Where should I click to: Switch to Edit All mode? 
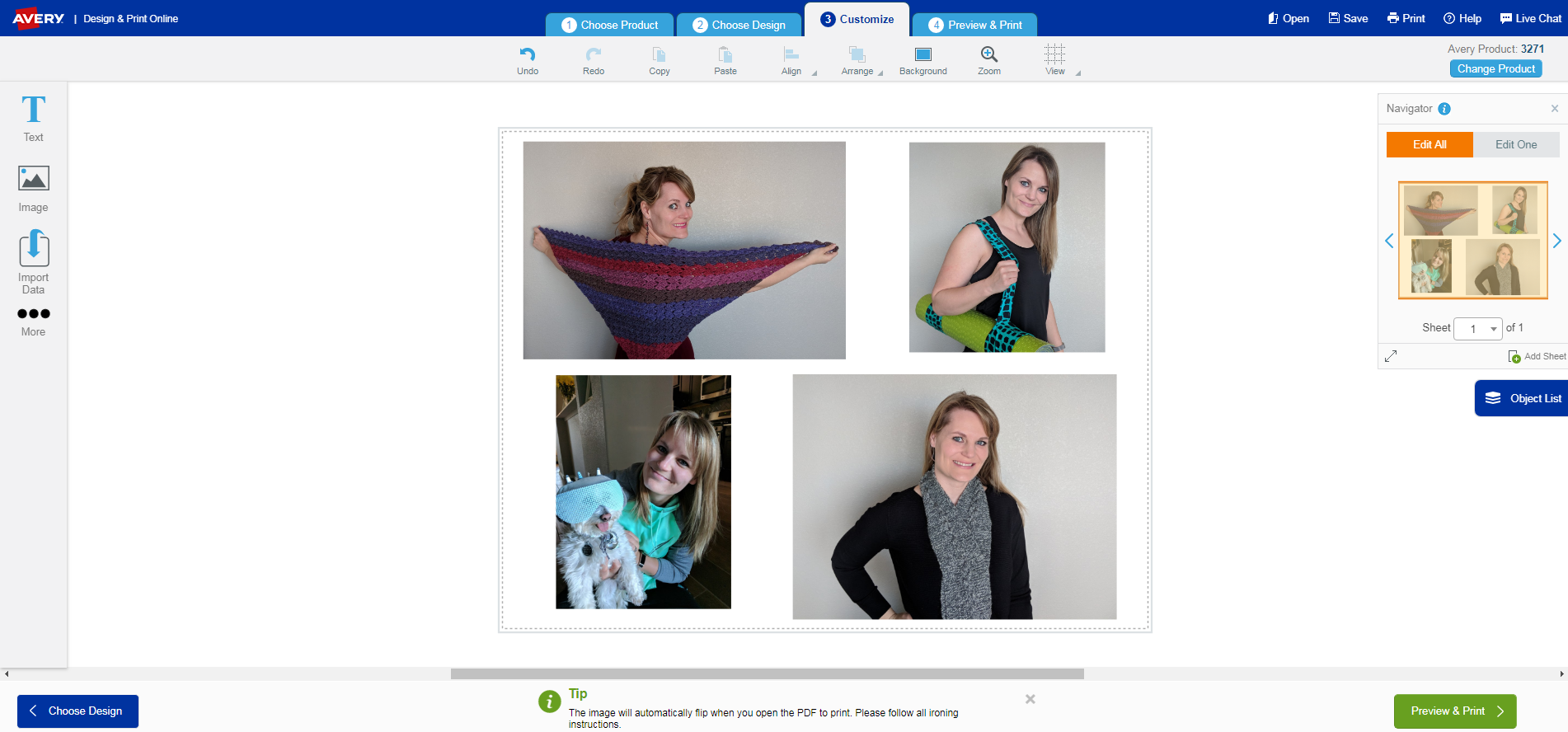pos(1429,144)
